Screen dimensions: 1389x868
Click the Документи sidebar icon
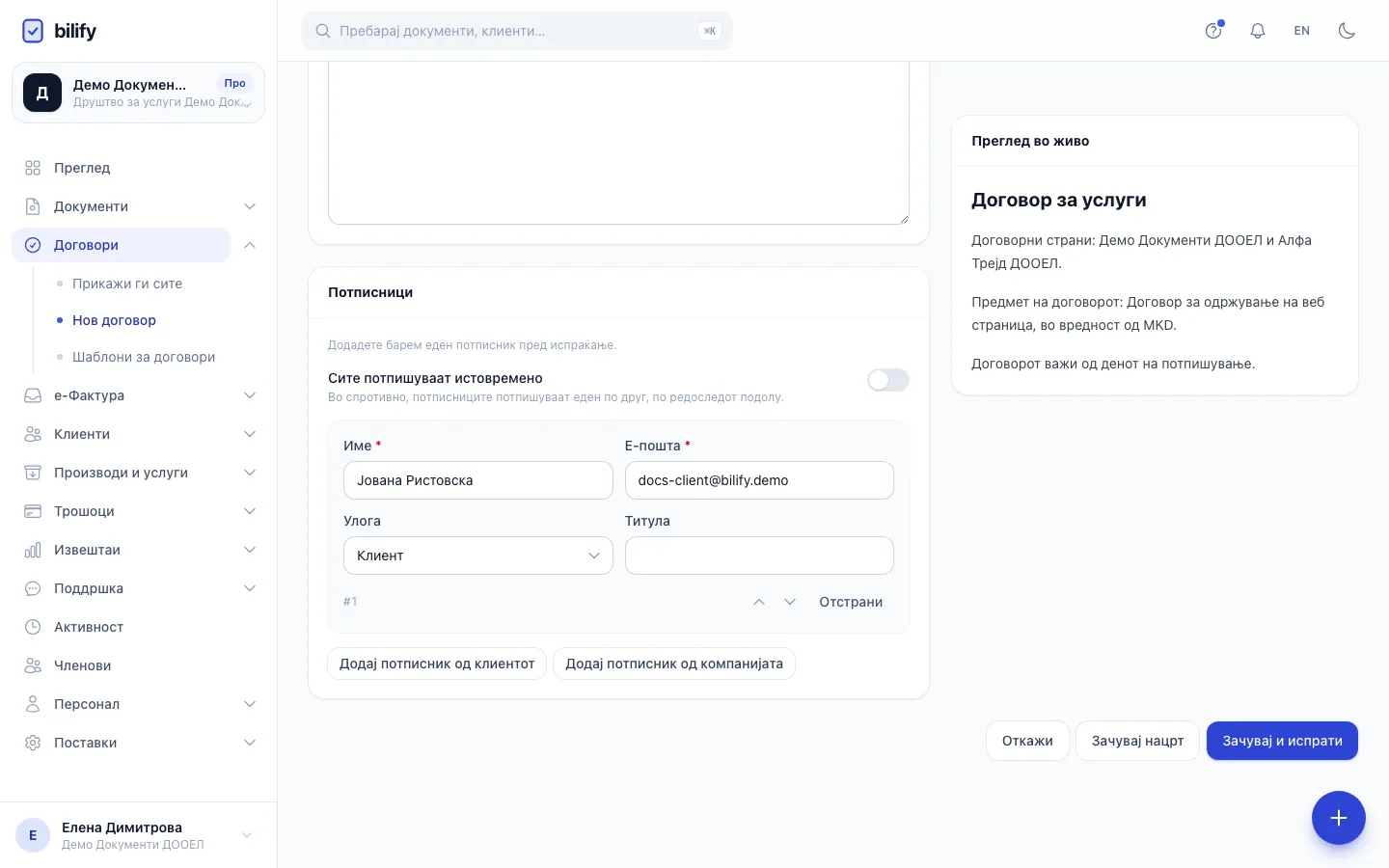[33, 206]
